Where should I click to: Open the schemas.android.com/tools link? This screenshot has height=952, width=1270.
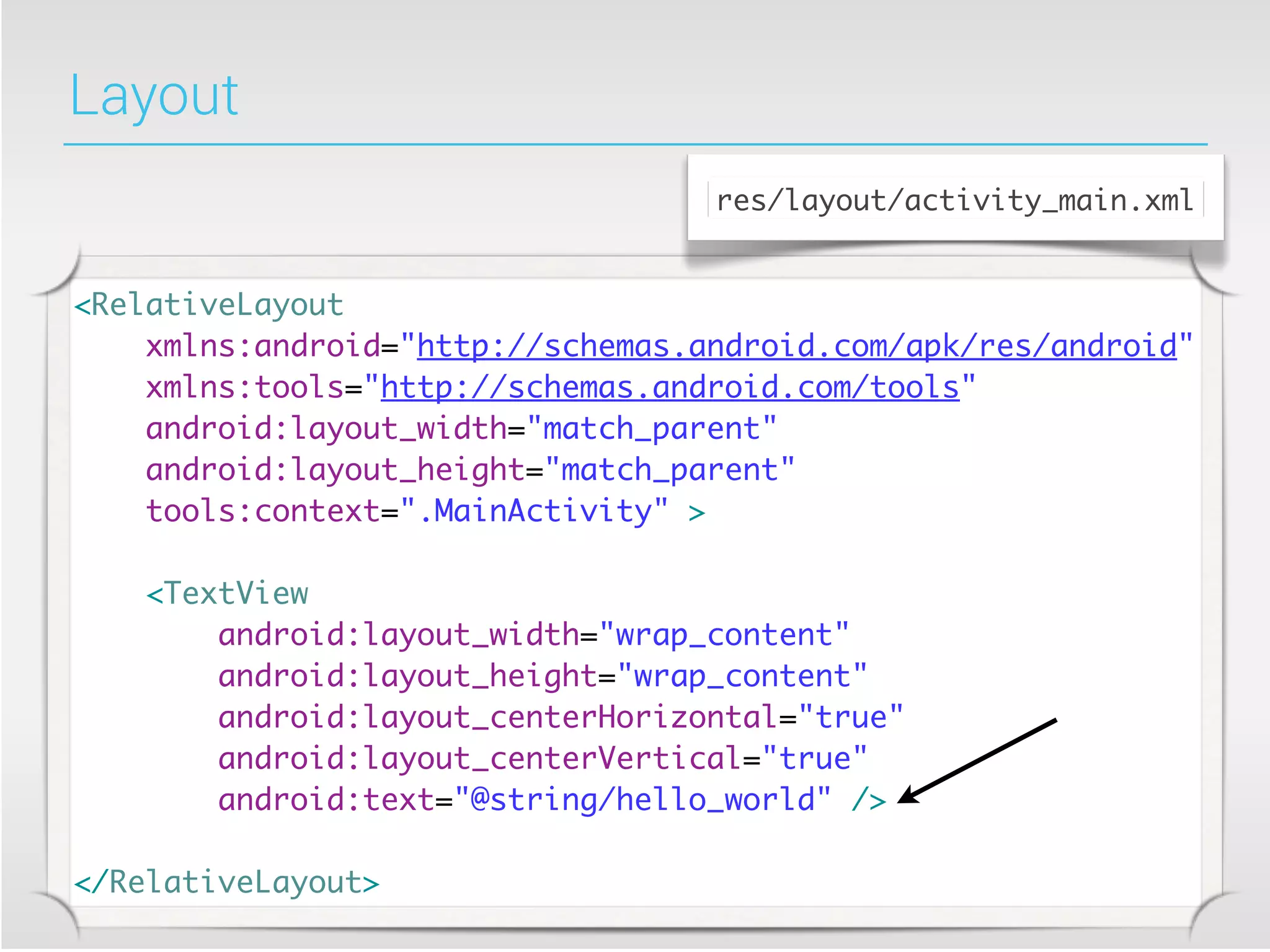[x=670, y=387]
